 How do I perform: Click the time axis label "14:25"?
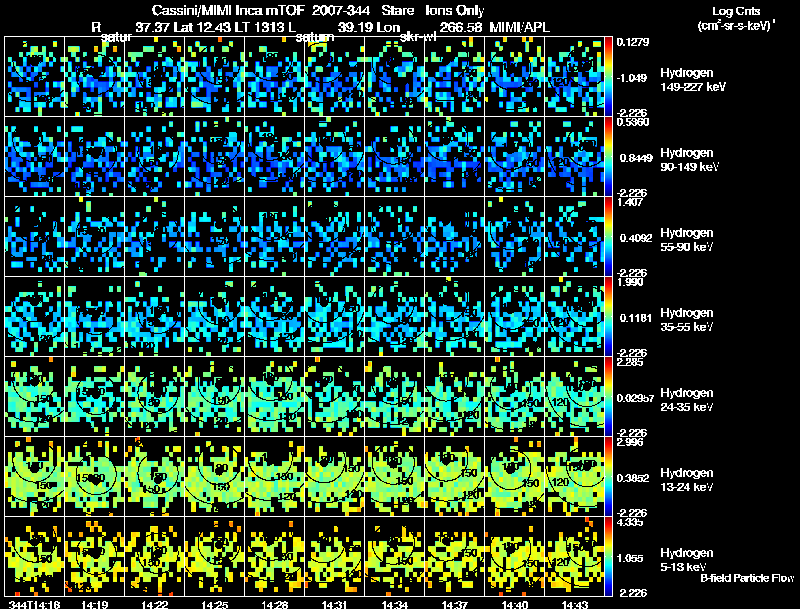click(x=215, y=604)
